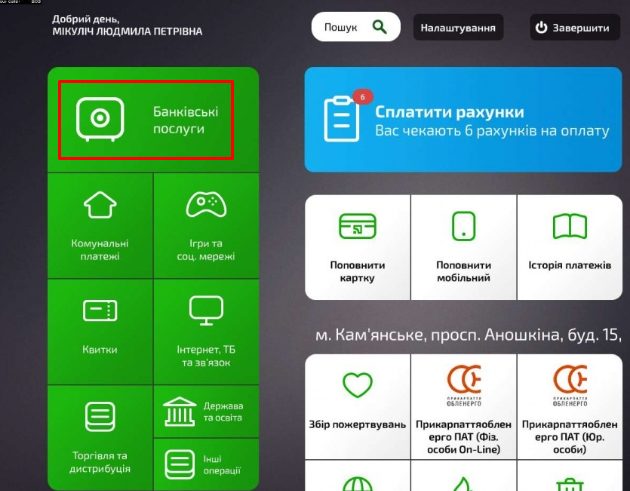Open Банківські послуги safe icon

pyautogui.click(x=99, y=119)
